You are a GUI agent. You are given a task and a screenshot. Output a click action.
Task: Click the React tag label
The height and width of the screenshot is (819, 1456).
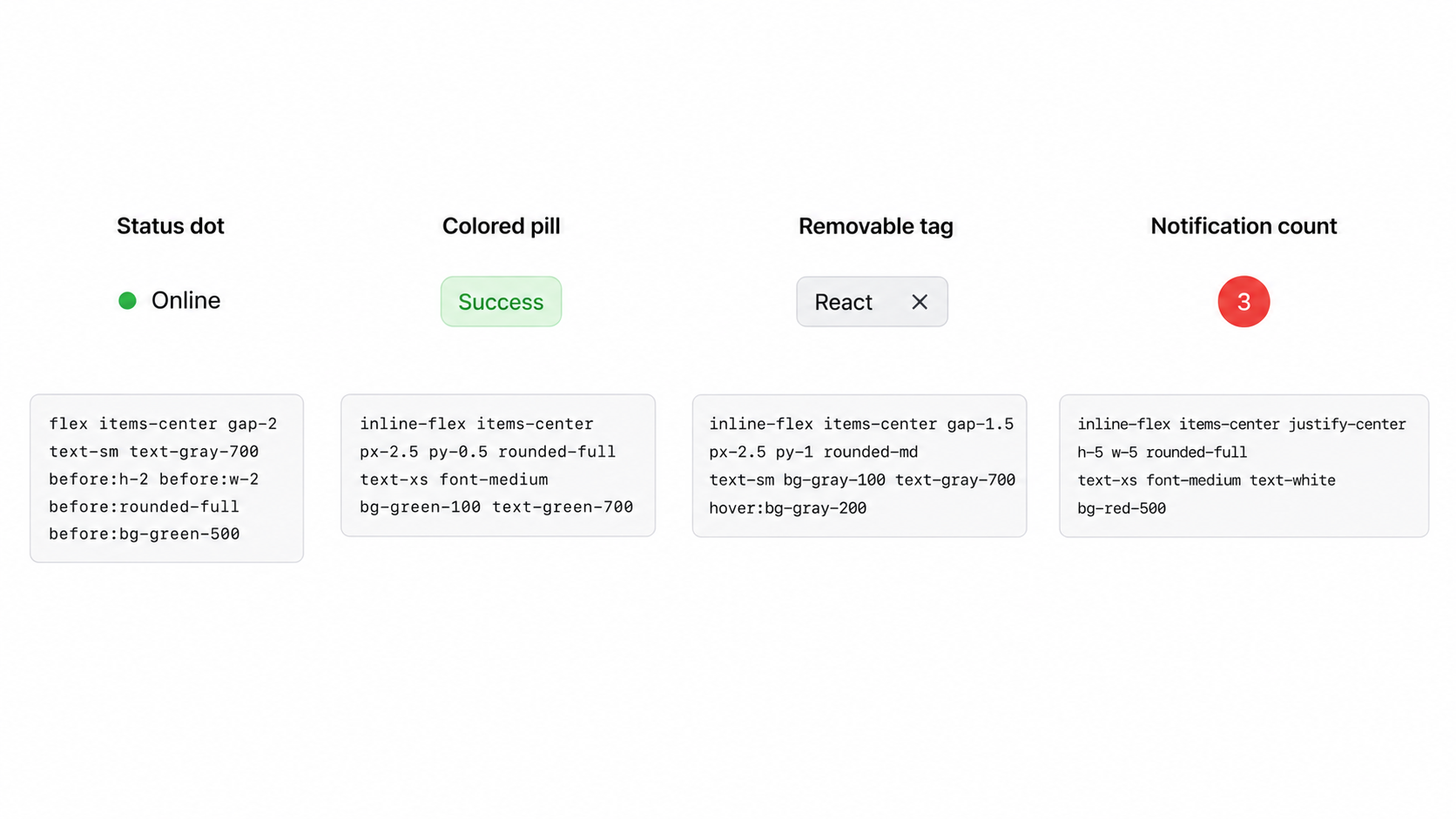point(843,302)
